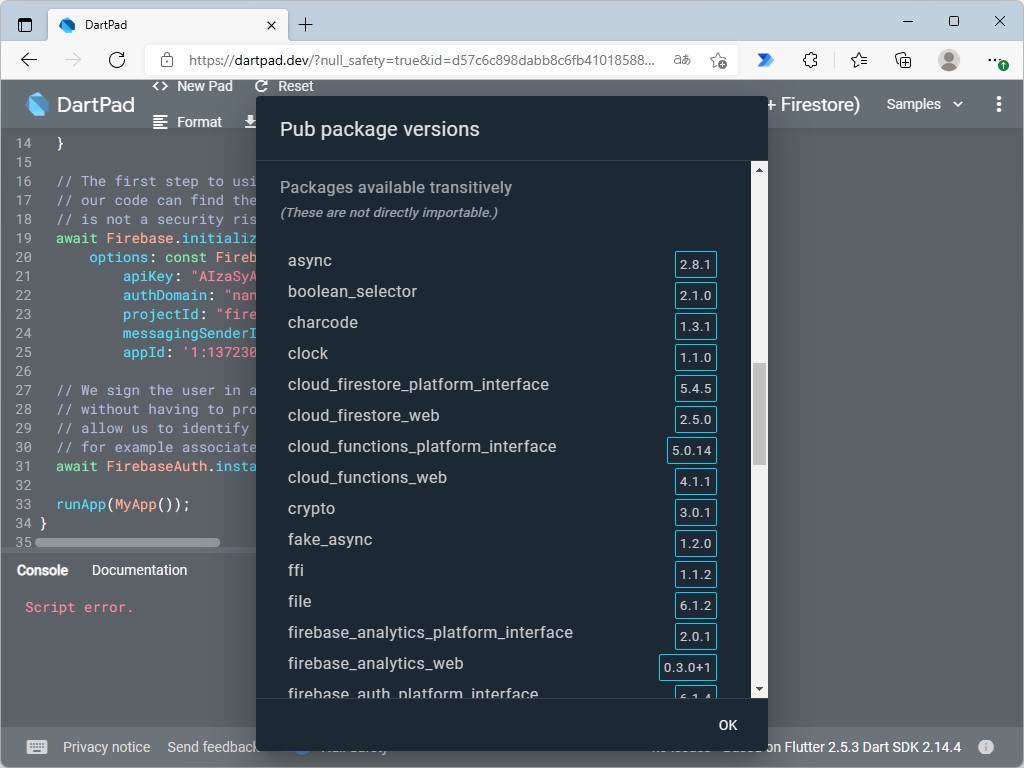This screenshot has height=768, width=1024.
Task: Click the boolean_selector version 2.1.0 badge
Action: click(696, 295)
